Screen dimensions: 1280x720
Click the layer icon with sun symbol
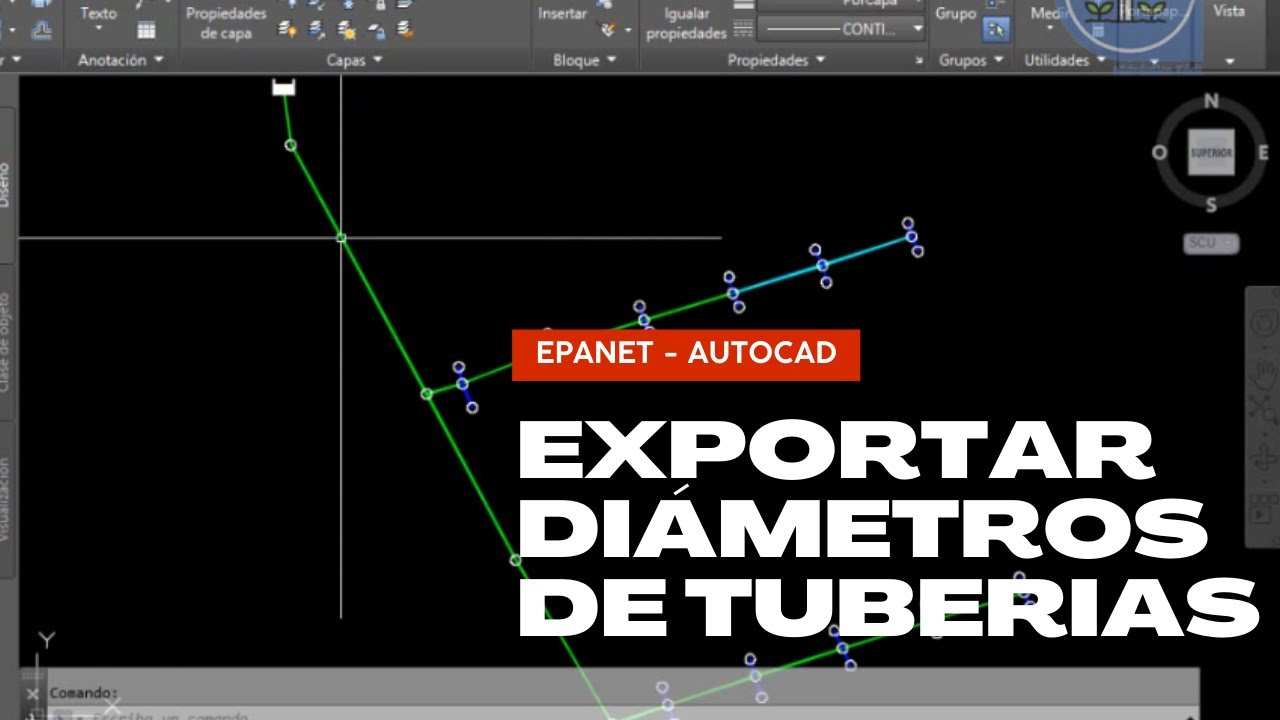pyautogui.click(x=346, y=30)
